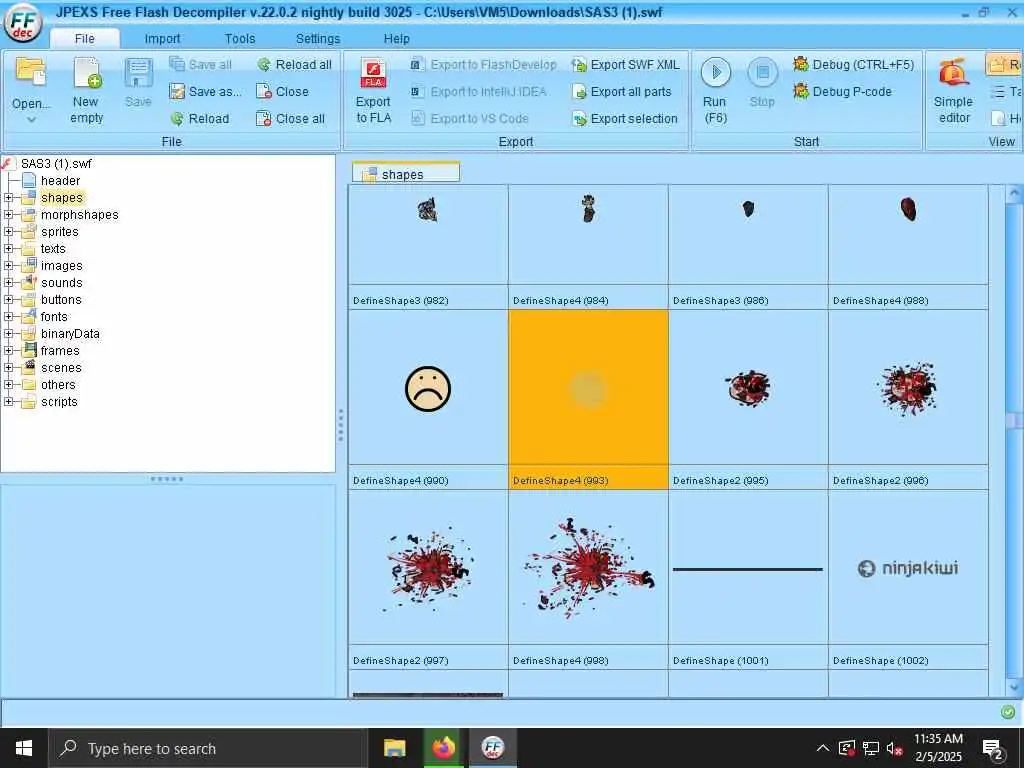Click the shapes tab above the thumbnails
This screenshot has height=768, width=1024.
pyautogui.click(x=406, y=174)
